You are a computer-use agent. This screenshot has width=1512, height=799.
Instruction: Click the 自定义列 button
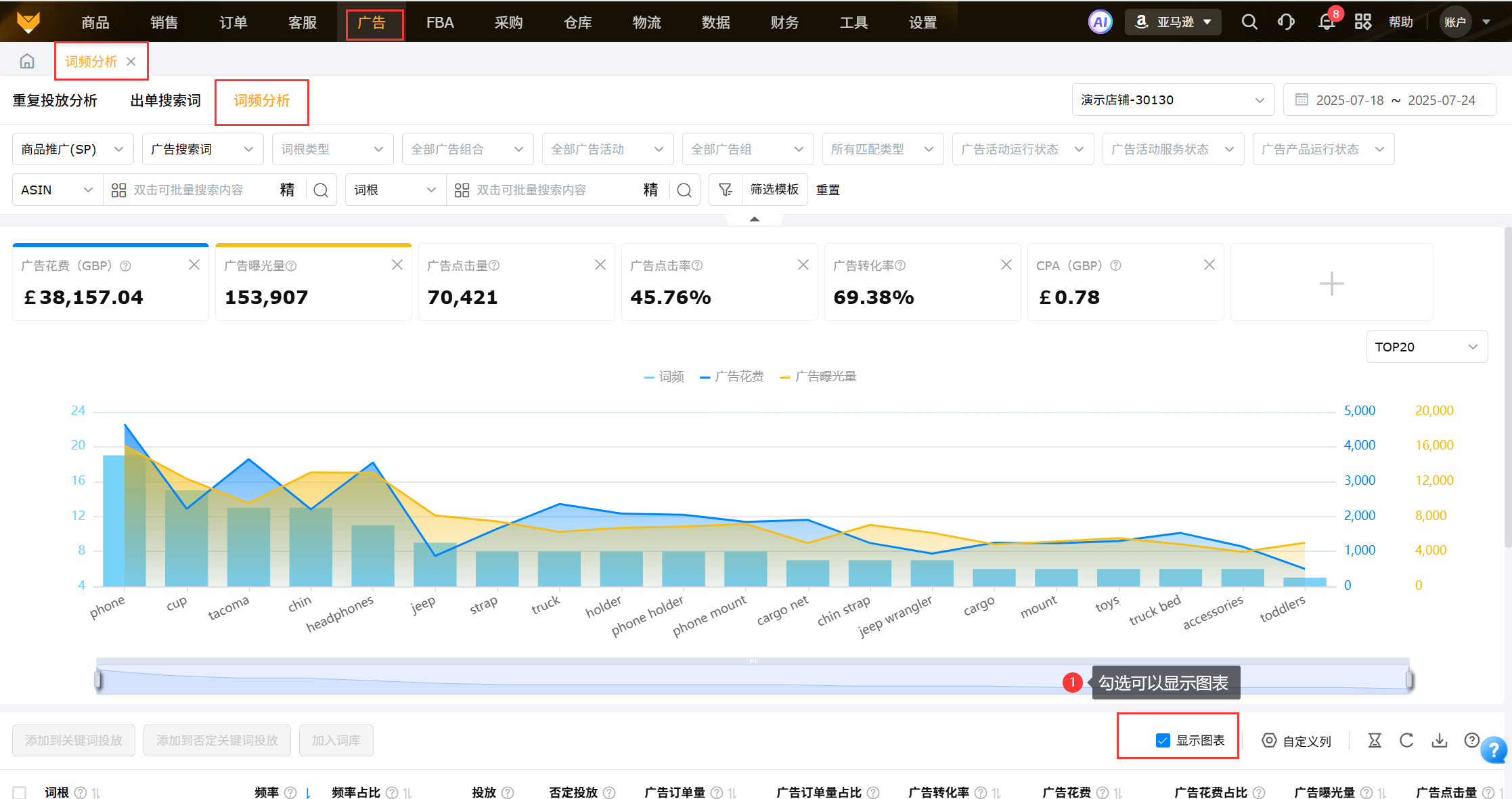pos(1297,741)
